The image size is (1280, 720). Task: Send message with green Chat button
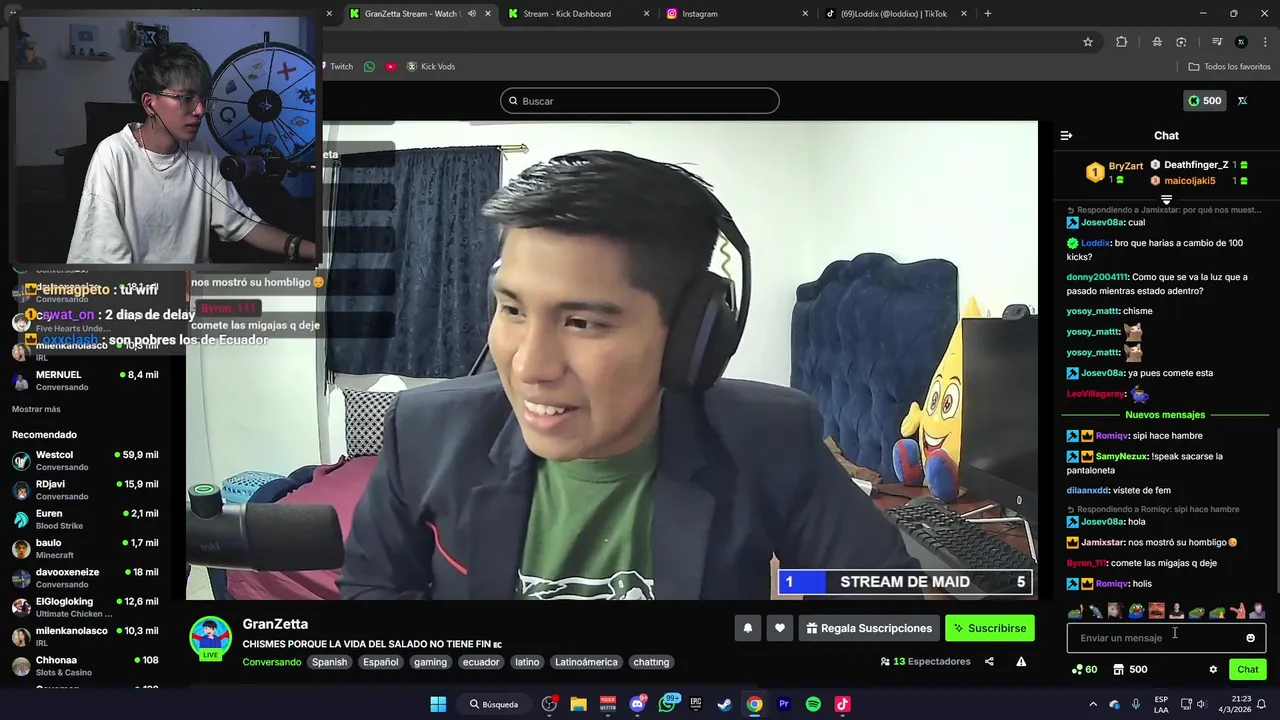[x=1248, y=670]
